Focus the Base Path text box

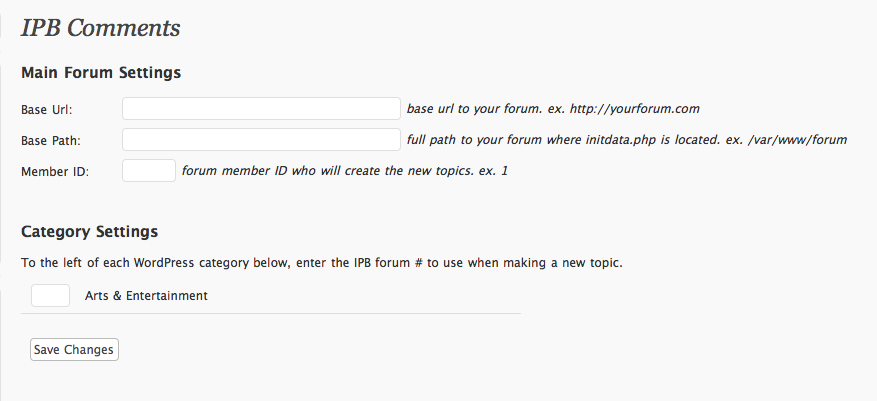[x=261, y=139]
